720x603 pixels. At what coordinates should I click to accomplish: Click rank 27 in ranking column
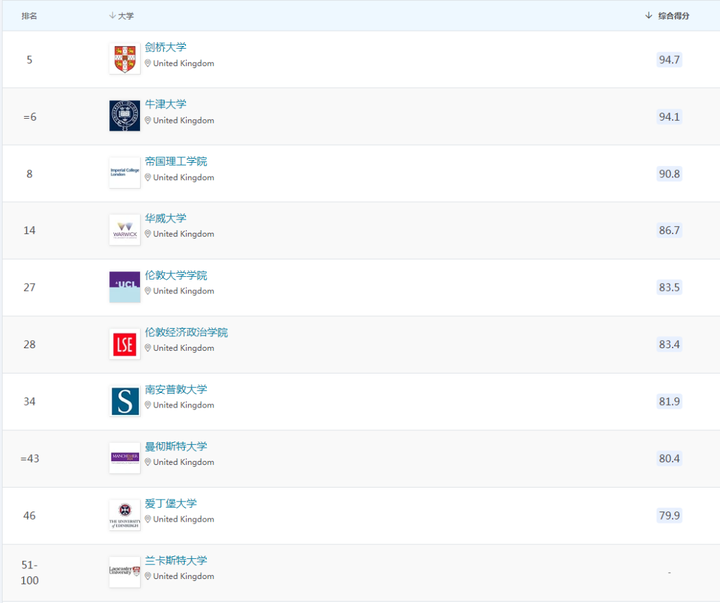29,287
